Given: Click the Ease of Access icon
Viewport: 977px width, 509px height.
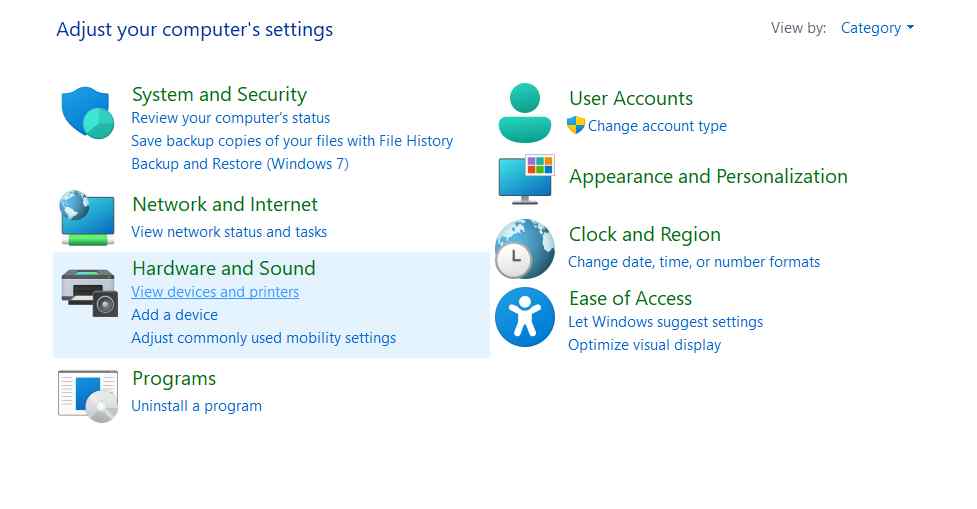Looking at the screenshot, I should pyautogui.click(x=525, y=316).
